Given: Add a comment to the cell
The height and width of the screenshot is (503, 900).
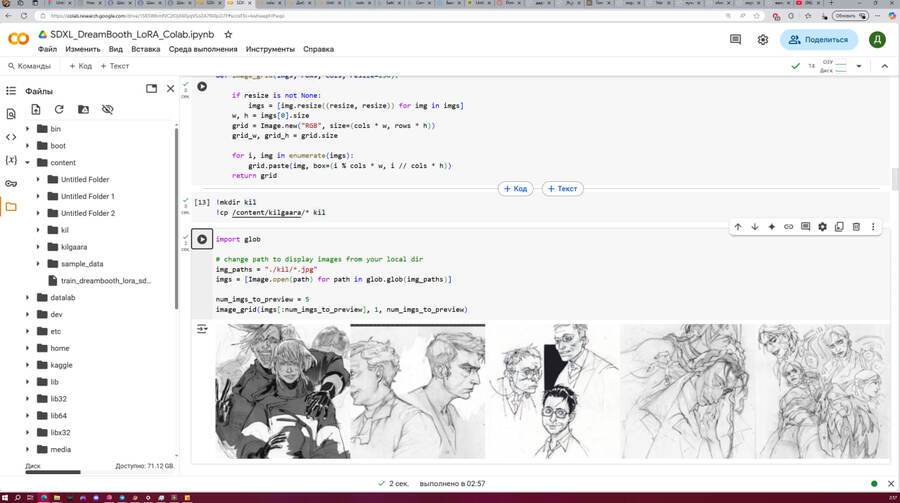Looking at the screenshot, I should pos(805,227).
